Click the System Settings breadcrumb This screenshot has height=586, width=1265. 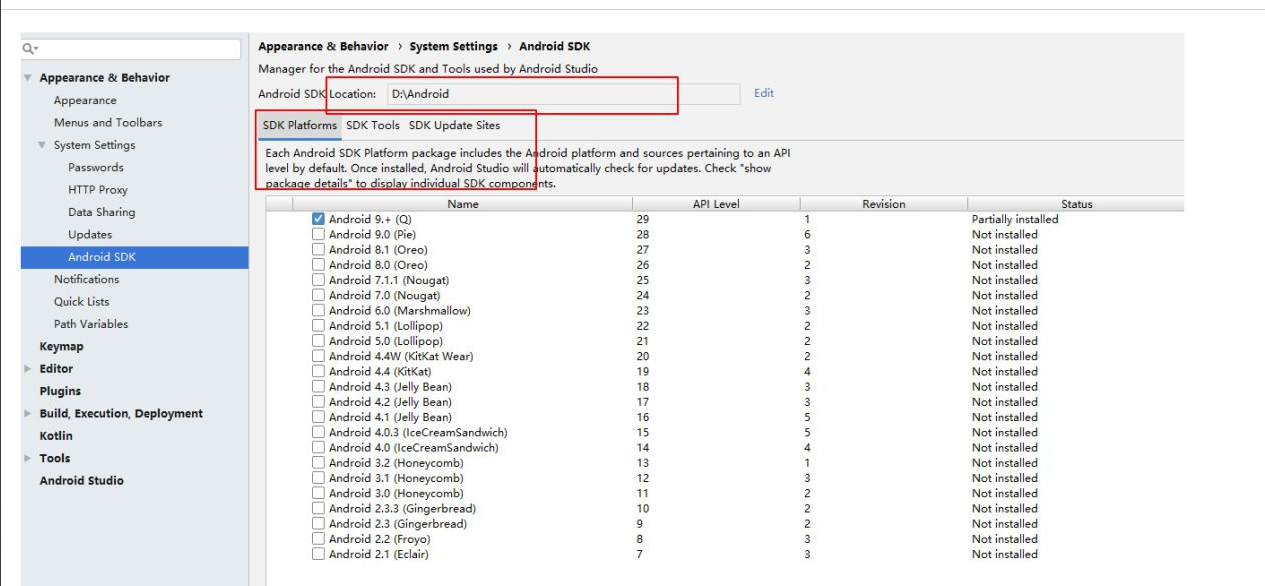click(454, 47)
